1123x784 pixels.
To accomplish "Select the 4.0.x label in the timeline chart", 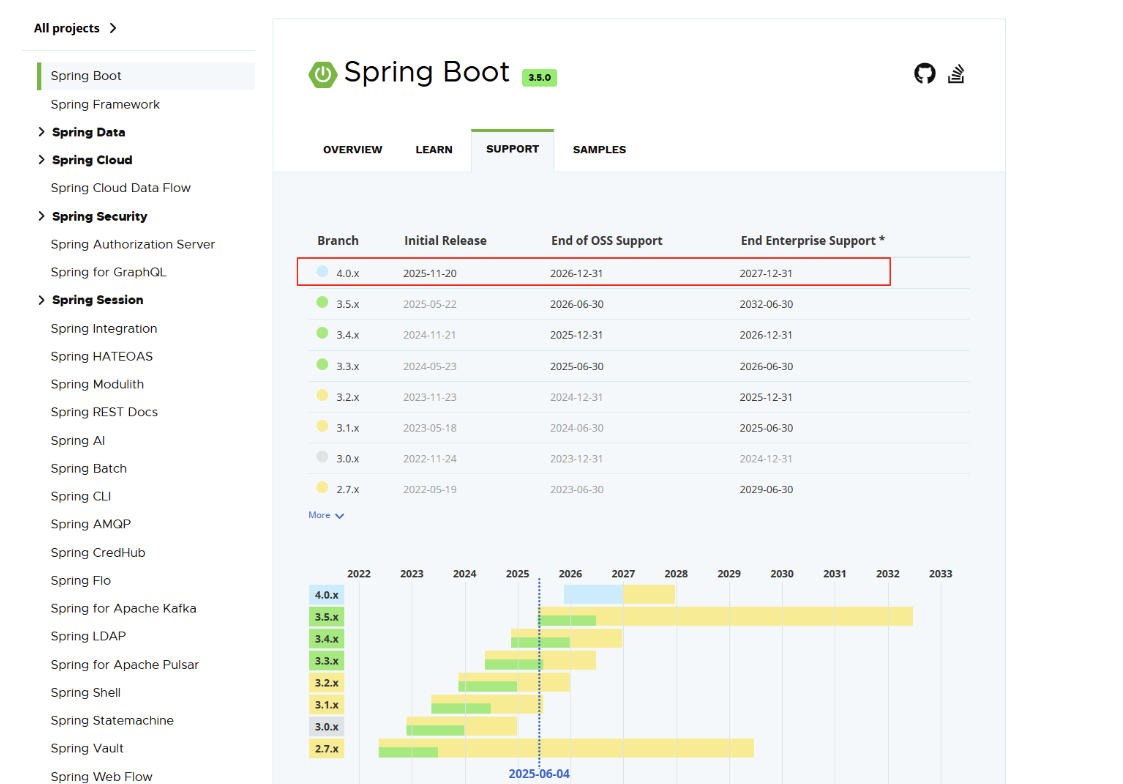I will tap(327, 595).
